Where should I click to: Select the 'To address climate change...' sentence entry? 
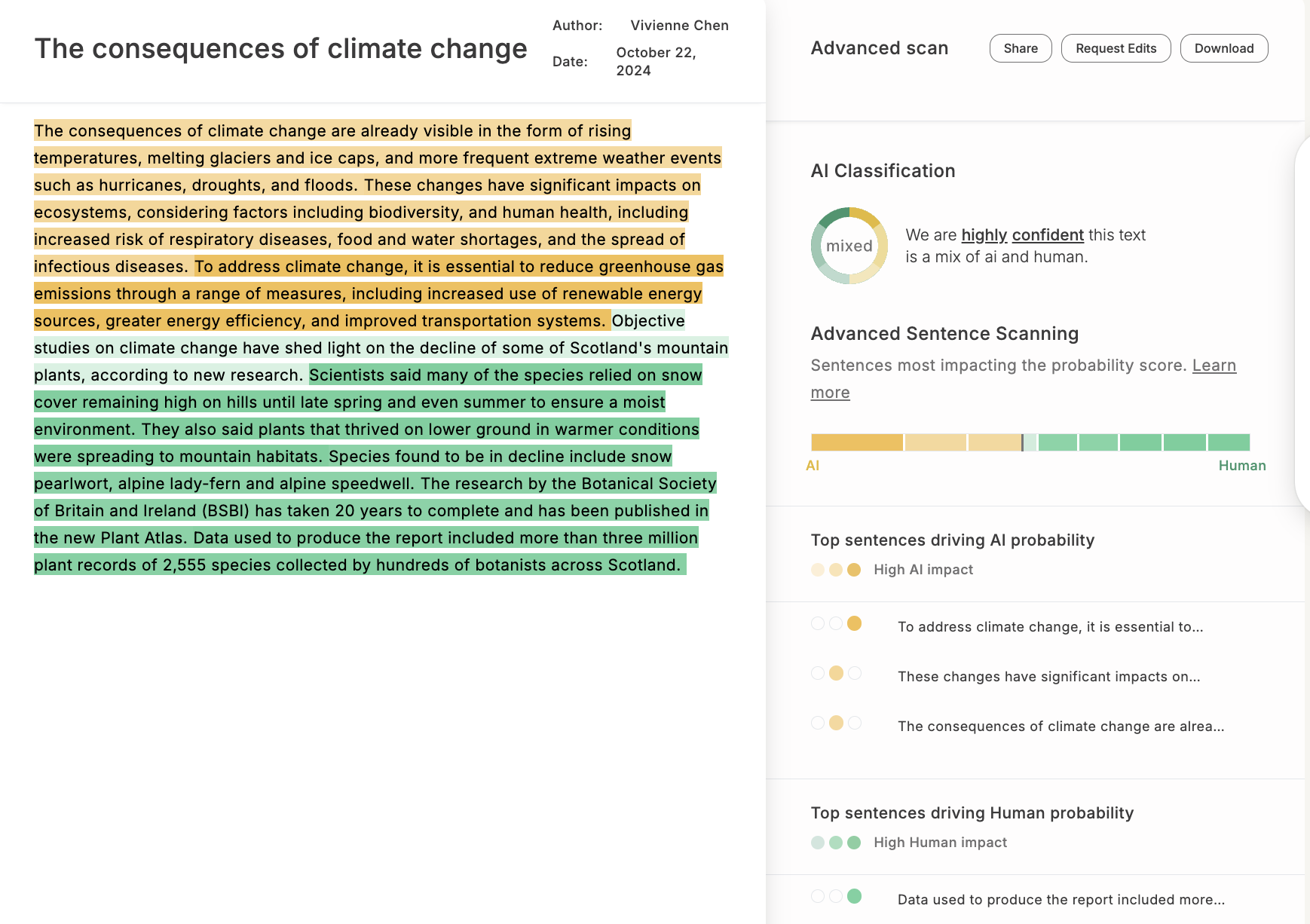[1049, 627]
